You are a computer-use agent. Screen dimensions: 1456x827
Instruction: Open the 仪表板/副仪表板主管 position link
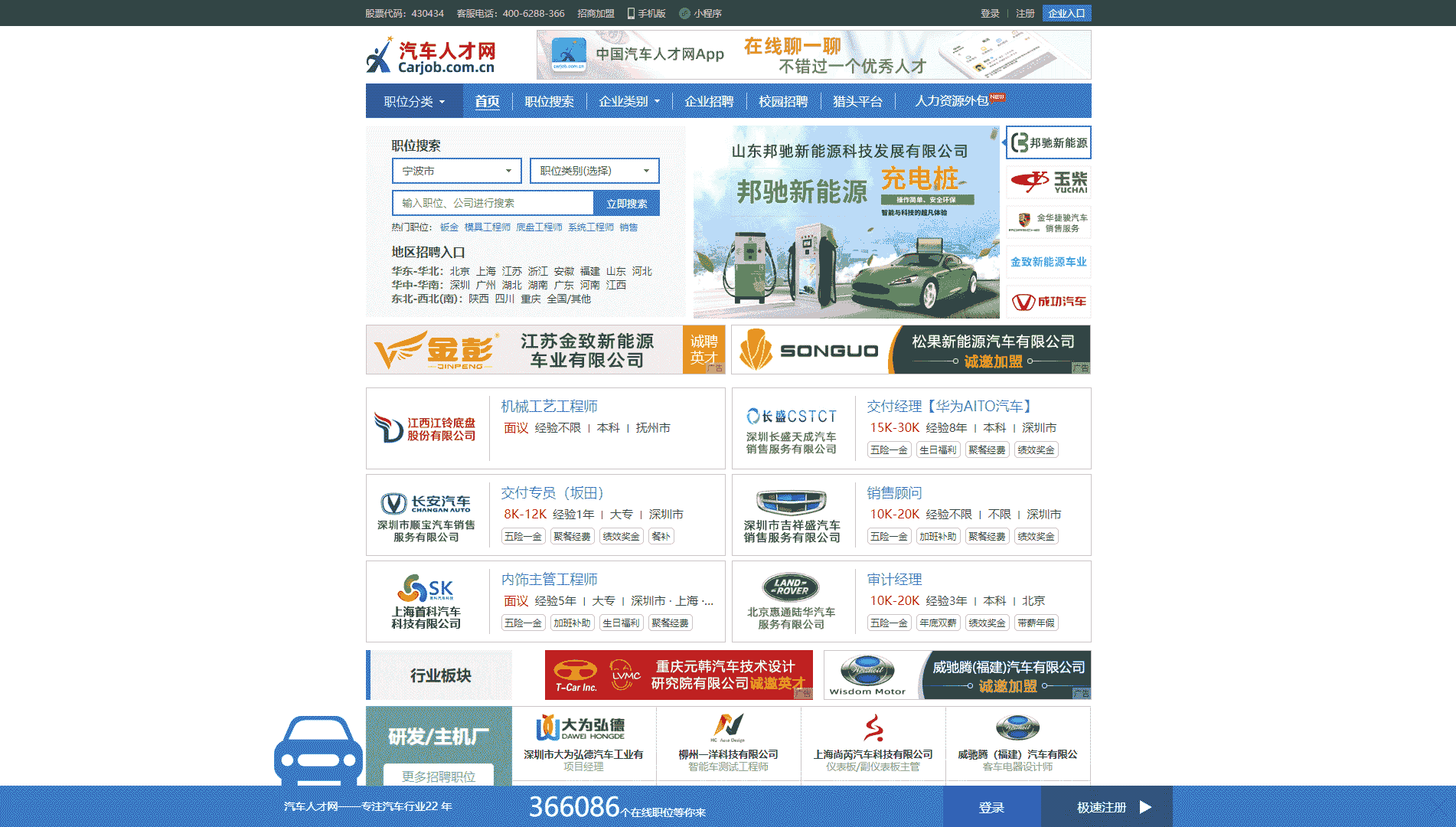coord(873,767)
